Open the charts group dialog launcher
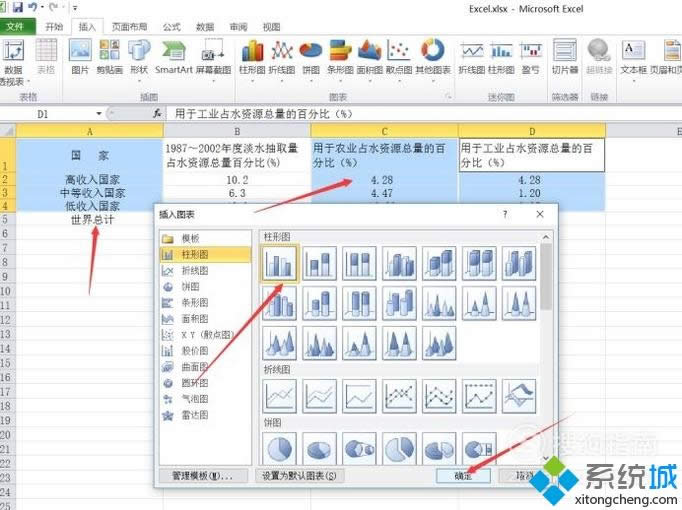Screen dimensions: 682x510 448,97
